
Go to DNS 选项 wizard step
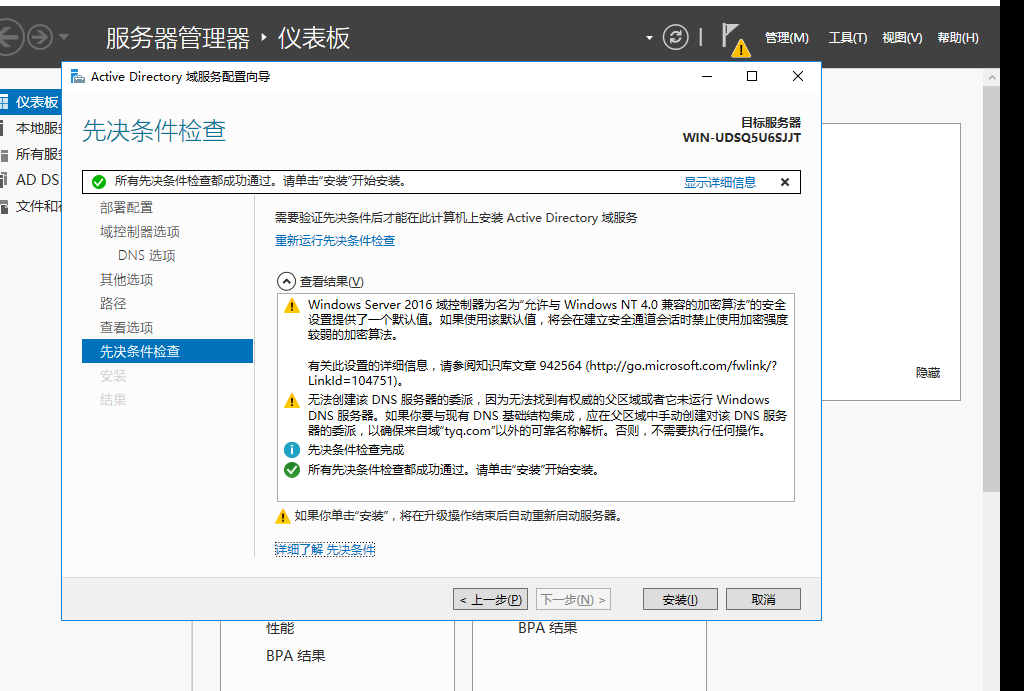coord(146,255)
